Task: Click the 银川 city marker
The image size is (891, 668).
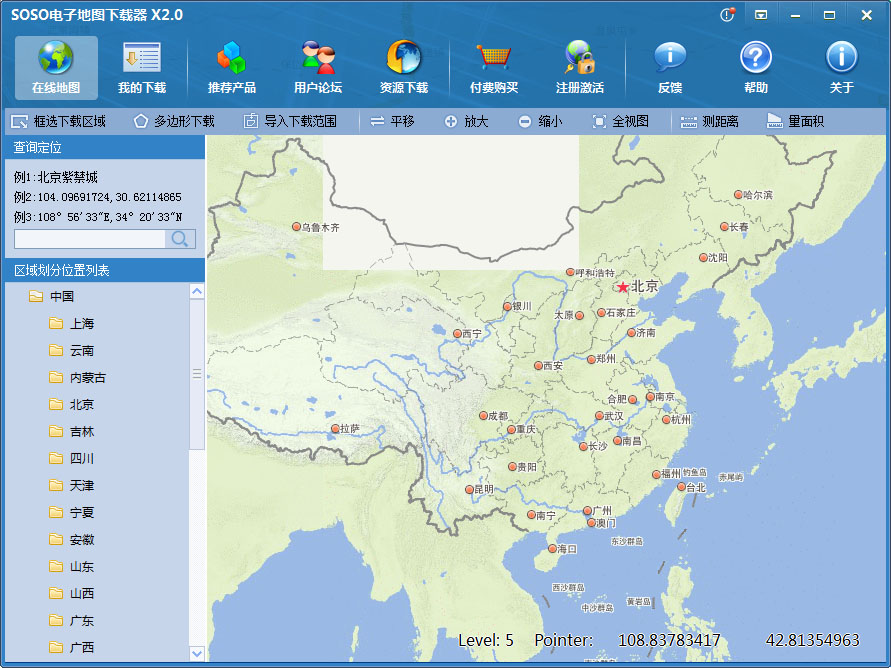Action: (507, 306)
